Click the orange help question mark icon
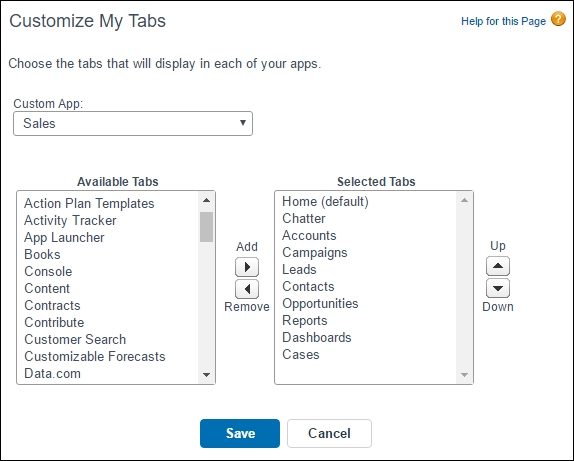 558,19
